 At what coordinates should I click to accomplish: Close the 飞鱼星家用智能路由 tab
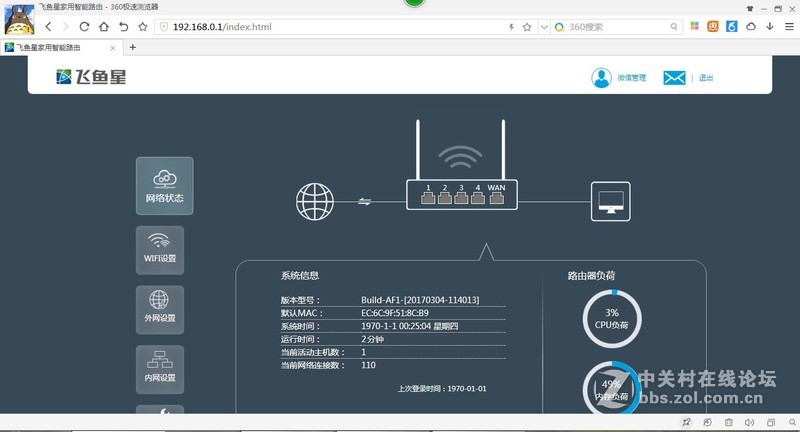112,48
